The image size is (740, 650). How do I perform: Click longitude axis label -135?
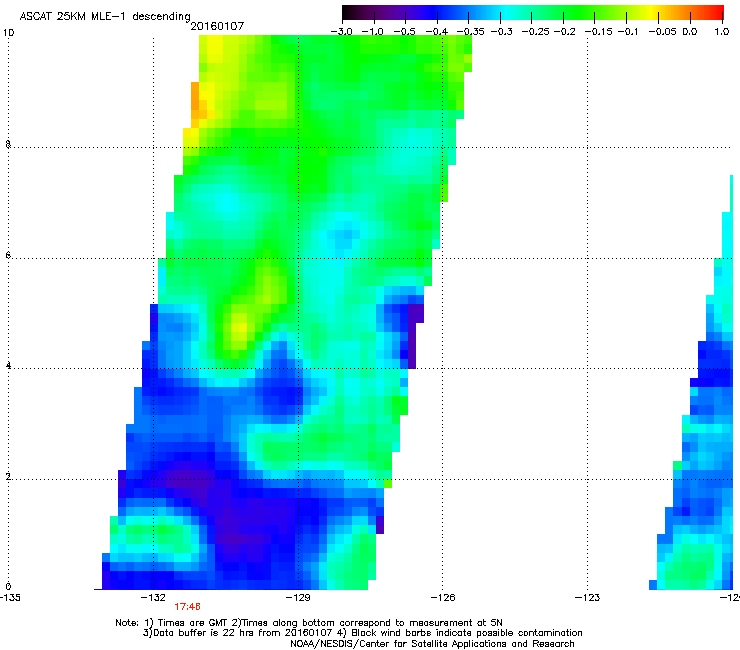10,598
